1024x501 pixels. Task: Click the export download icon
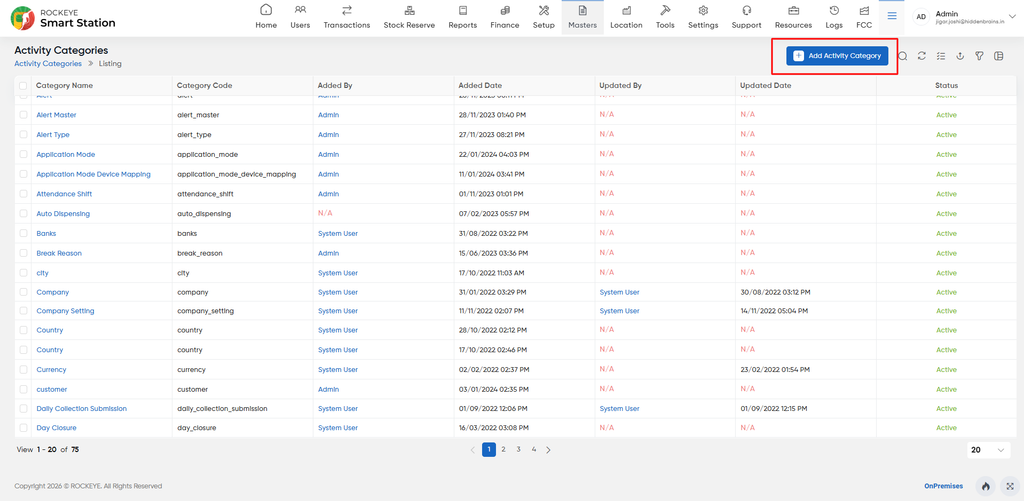[960, 56]
